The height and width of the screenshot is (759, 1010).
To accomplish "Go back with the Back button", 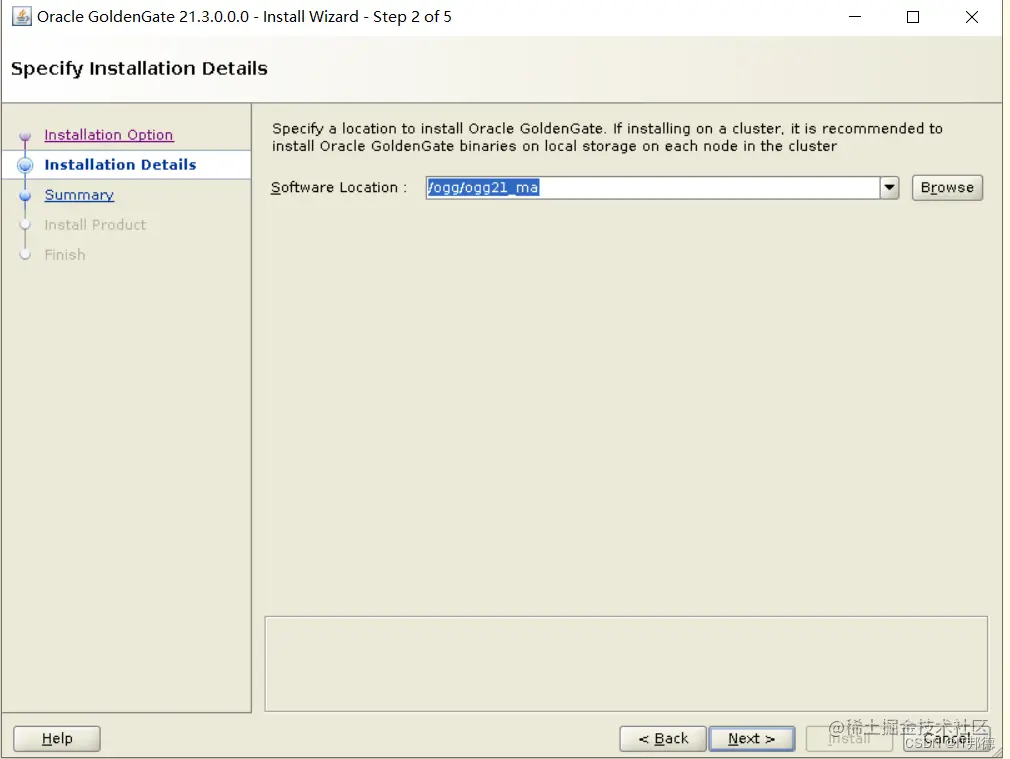I will [x=663, y=738].
